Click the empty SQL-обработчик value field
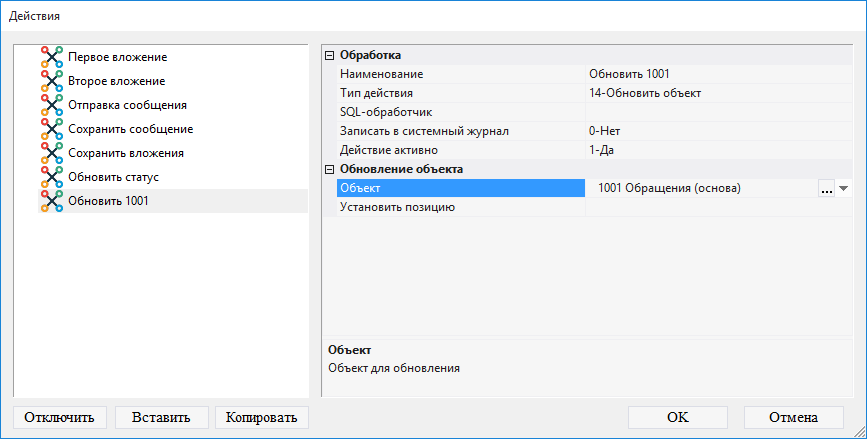 pos(715,112)
